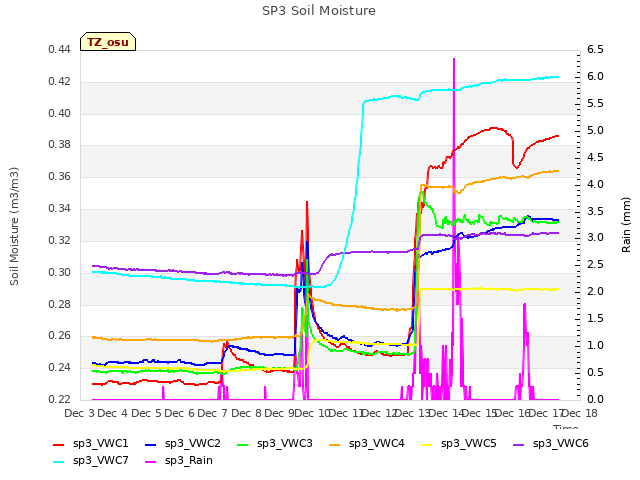Click the 3.0 right axis value
Screen dimensions: 640x480
coord(595,238)
